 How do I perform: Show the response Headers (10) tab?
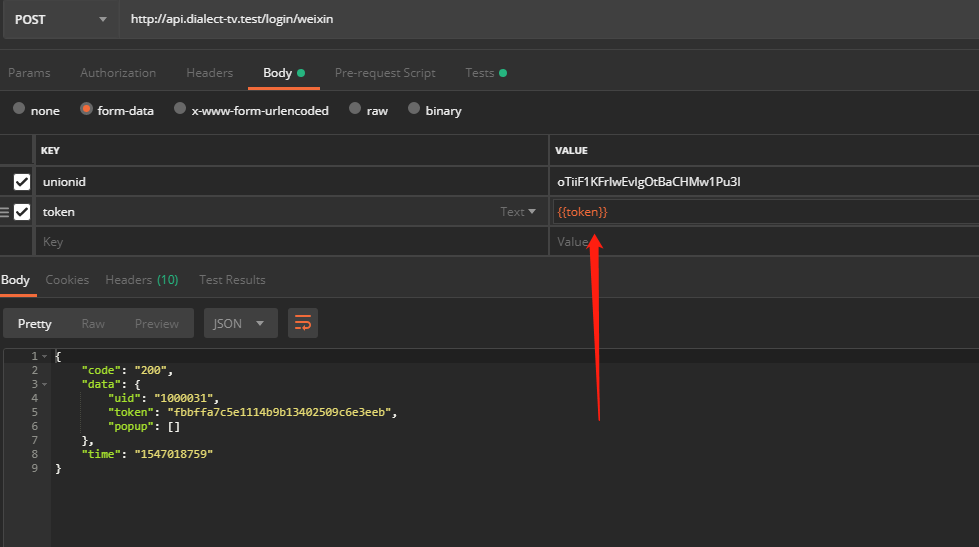coord(142,280)
